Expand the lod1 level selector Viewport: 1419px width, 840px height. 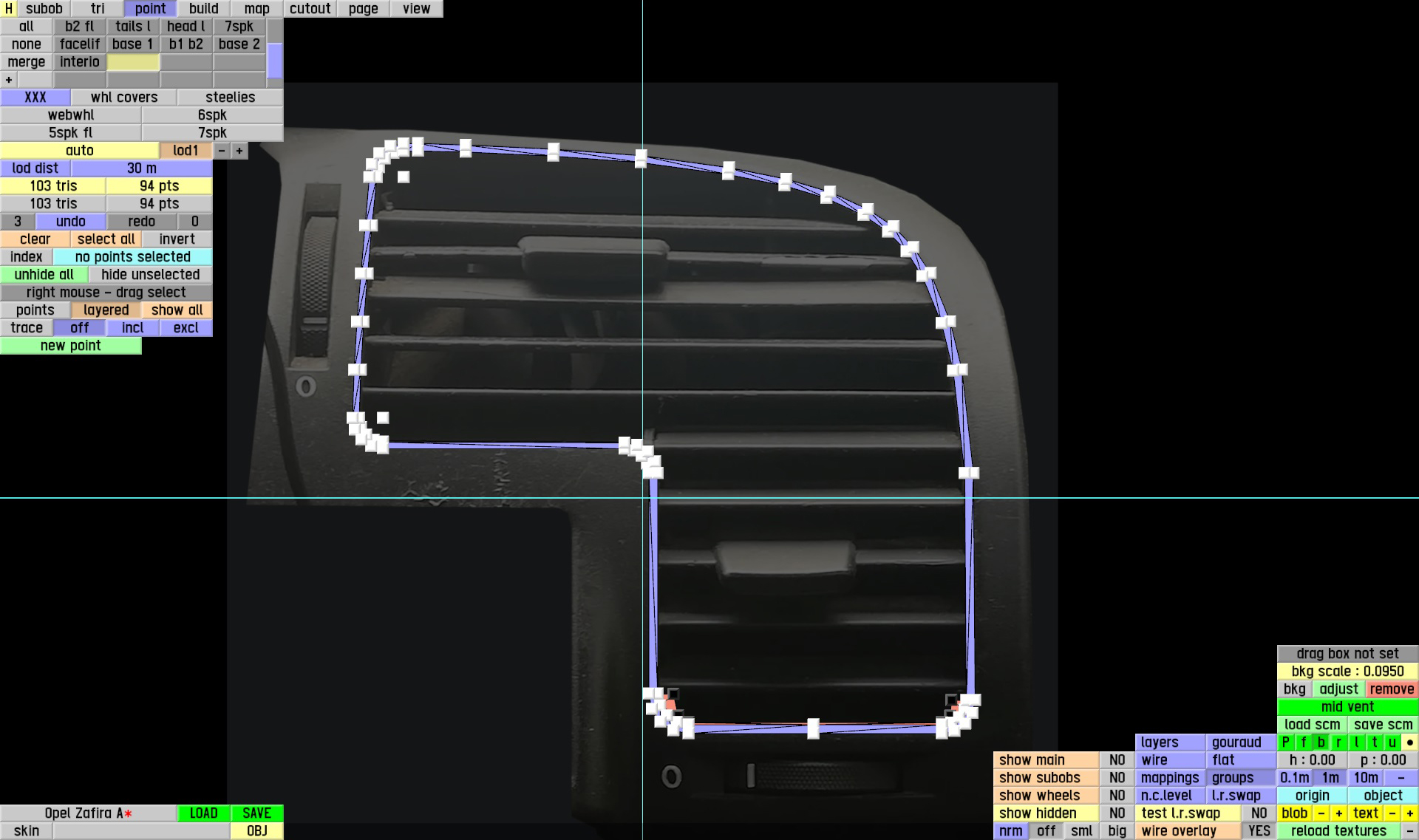point(186,151)
